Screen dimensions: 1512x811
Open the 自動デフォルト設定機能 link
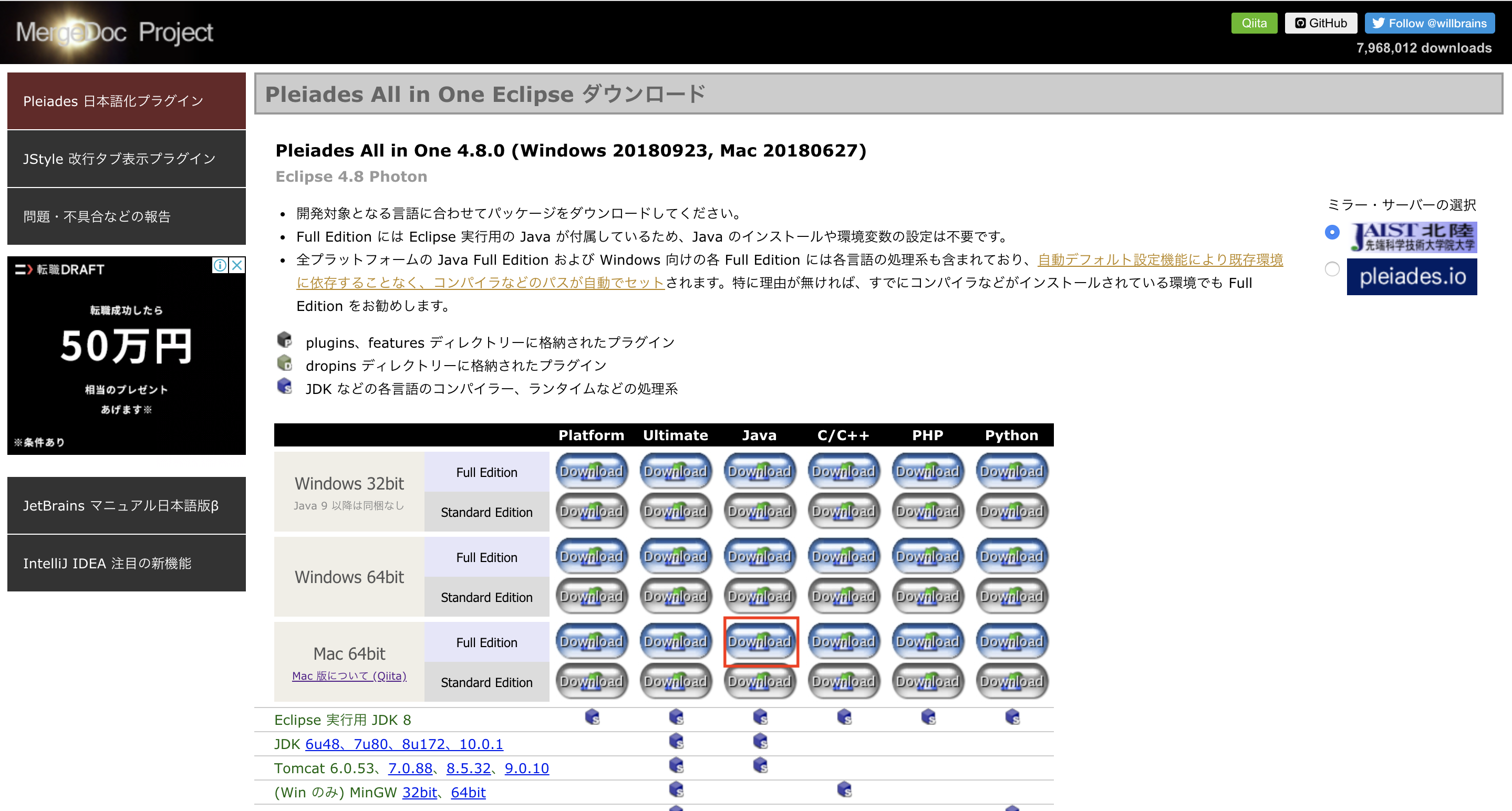tap(1161, 259)
